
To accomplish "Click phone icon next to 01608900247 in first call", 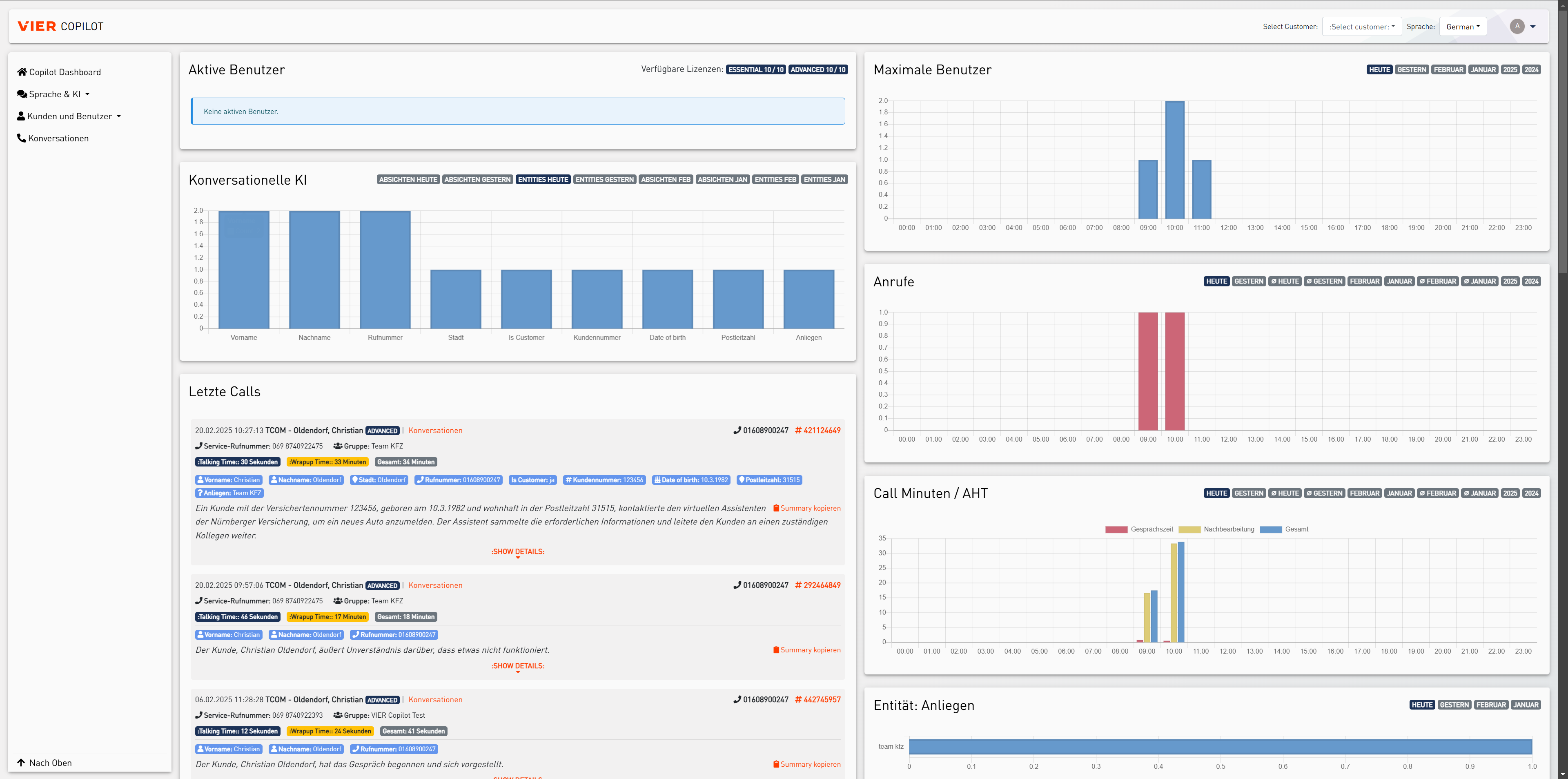I will 737,430.
